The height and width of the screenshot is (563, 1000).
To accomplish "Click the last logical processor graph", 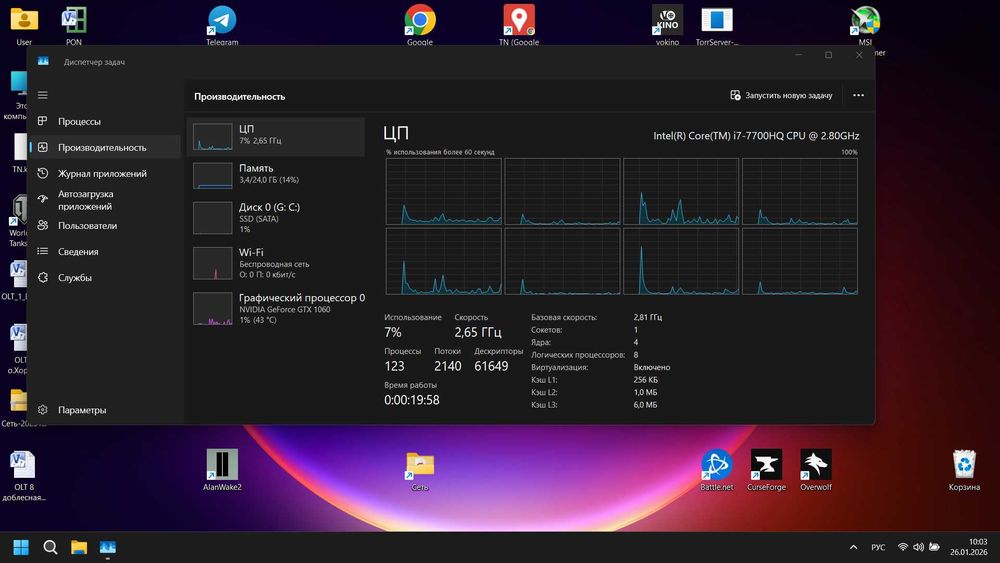I will pos(800,261).
